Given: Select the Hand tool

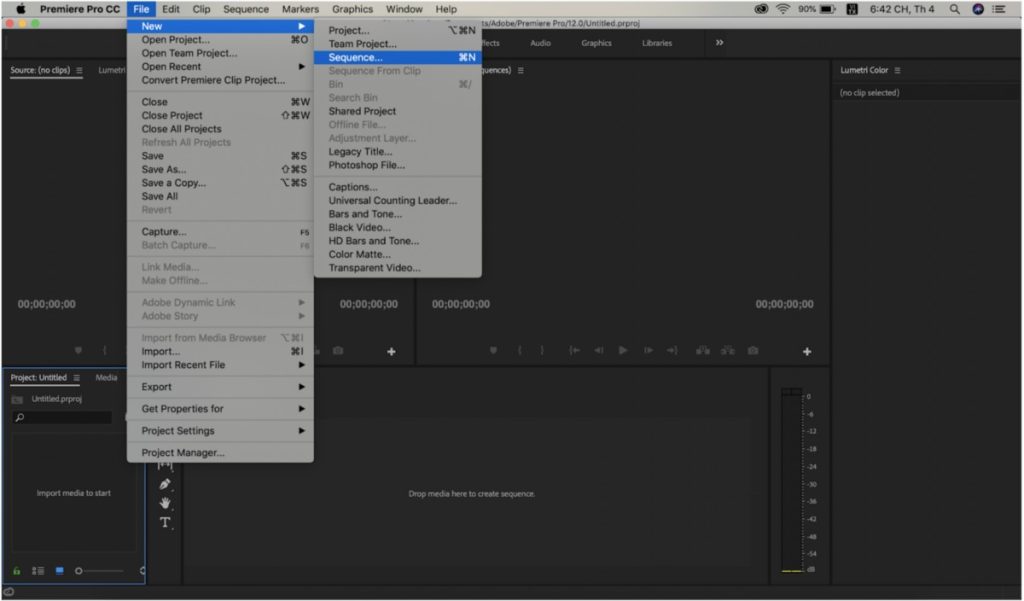Looking at the screenshot, I should pyautogui.click(x=164, y=503).
